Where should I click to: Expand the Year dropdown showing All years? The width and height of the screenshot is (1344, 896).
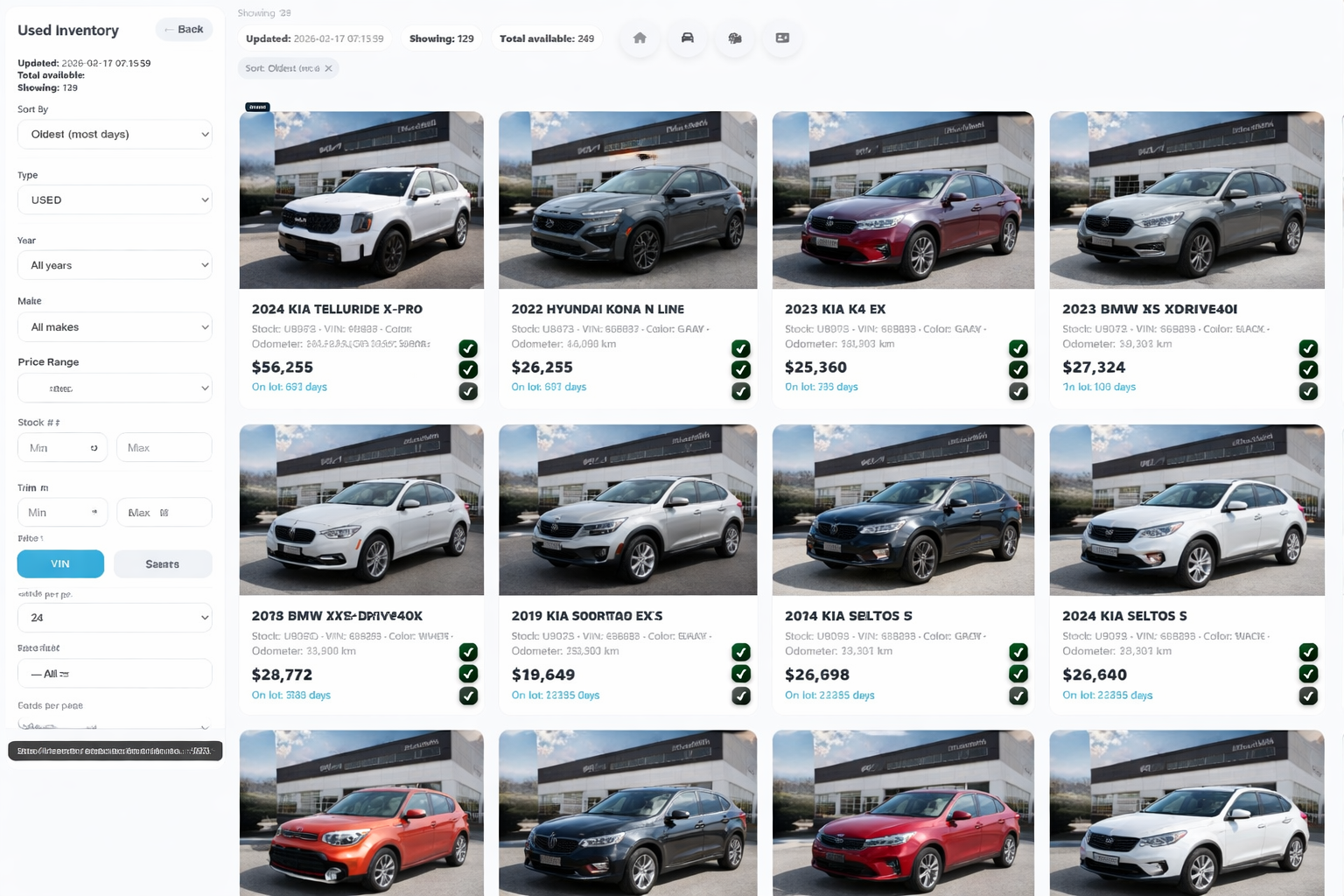[x=115, y=265]
